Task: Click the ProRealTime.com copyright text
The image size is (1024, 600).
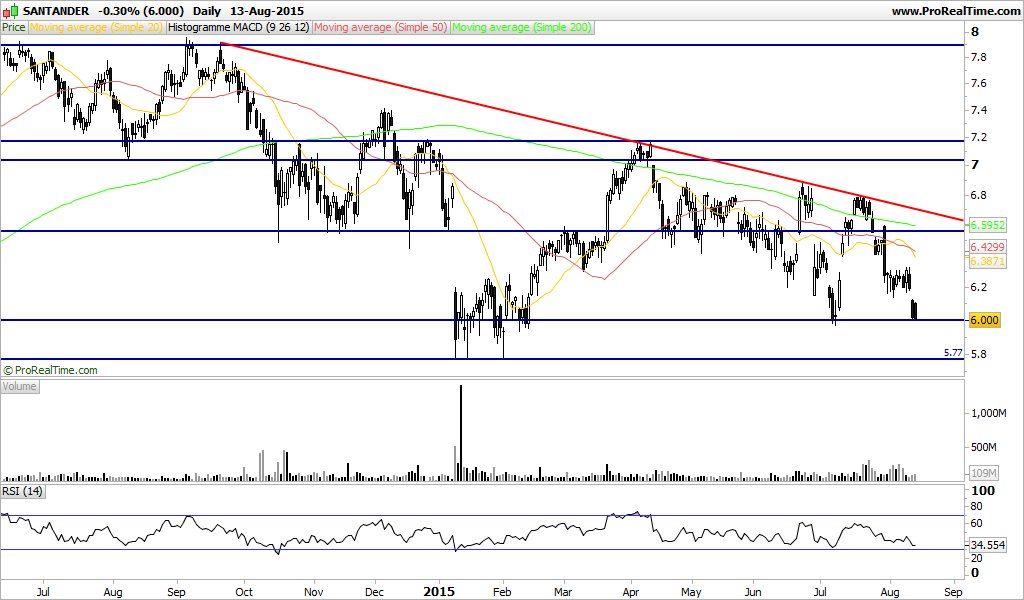Action: (x=50, y=370)
